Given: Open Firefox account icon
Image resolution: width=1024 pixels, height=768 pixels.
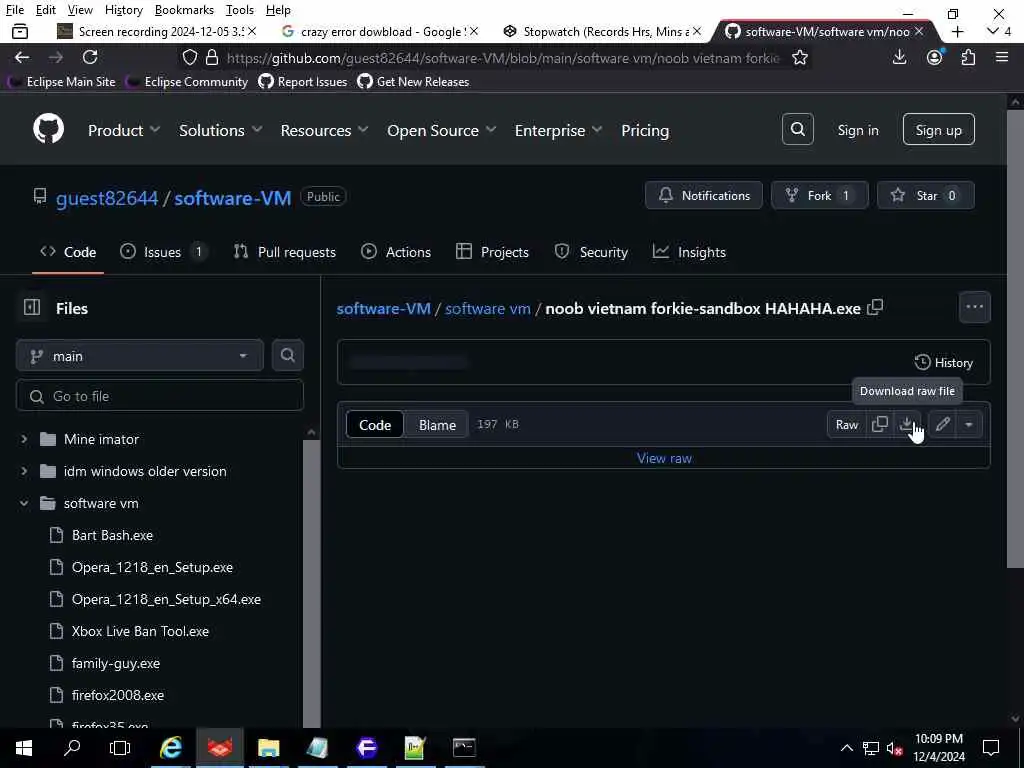Looking at the screenshot, I should 935,57.
